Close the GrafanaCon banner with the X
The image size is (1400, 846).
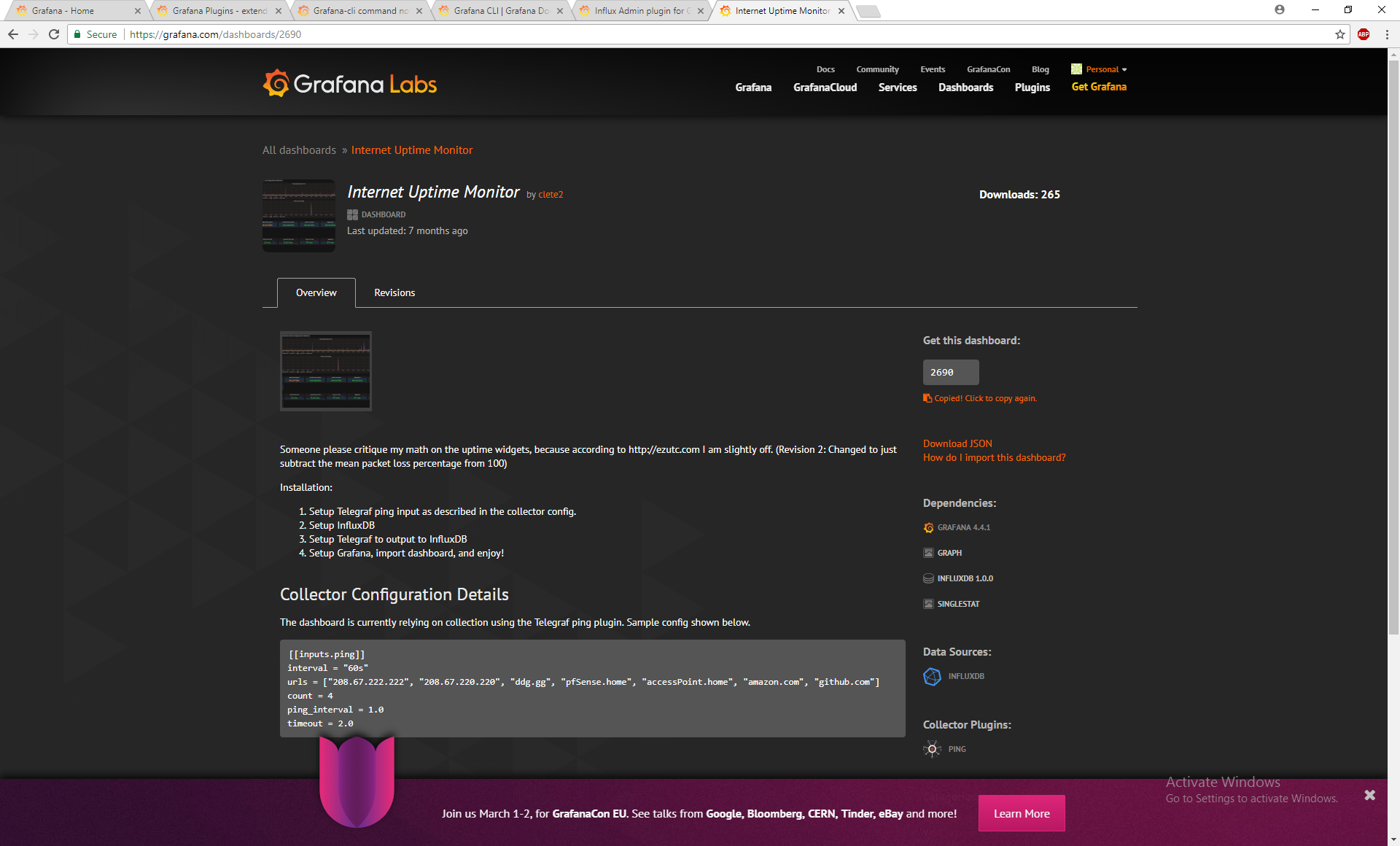(x=1369, y=795)
